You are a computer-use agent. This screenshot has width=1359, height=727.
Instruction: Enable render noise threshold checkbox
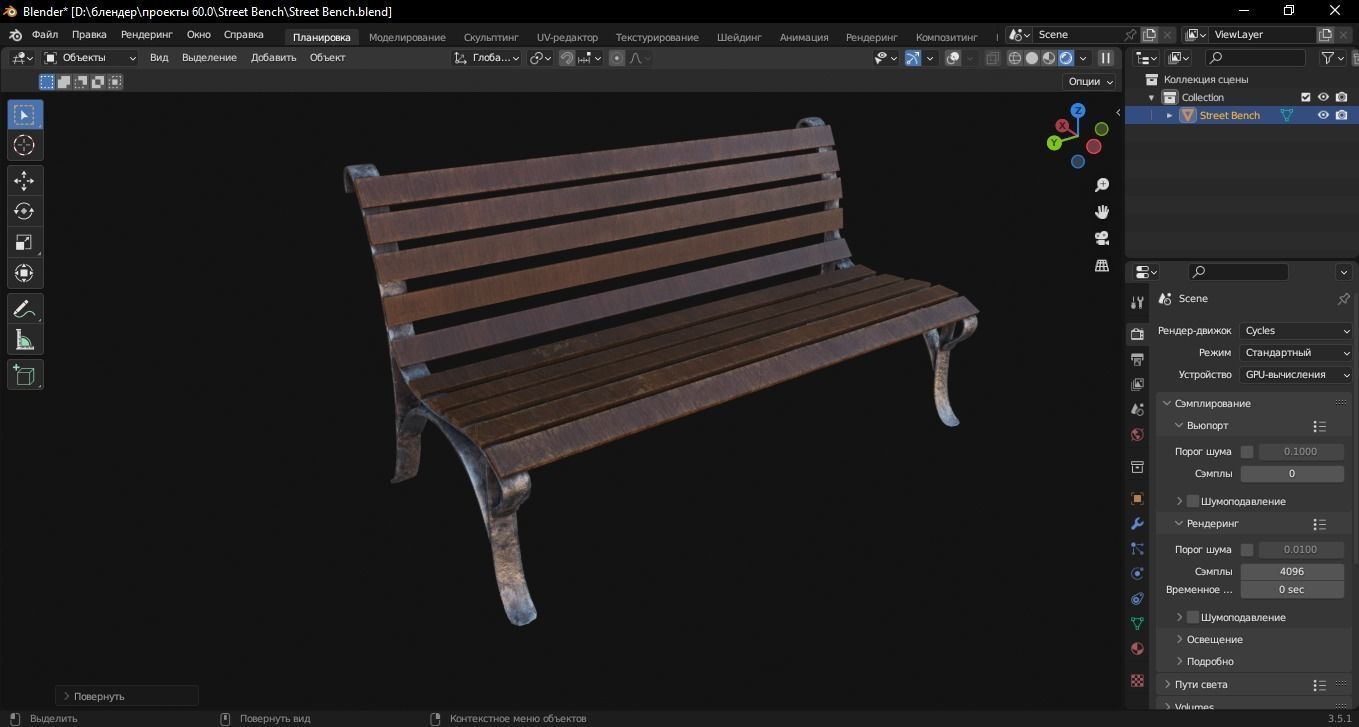pyautogui.click(x=1247, y=550)
